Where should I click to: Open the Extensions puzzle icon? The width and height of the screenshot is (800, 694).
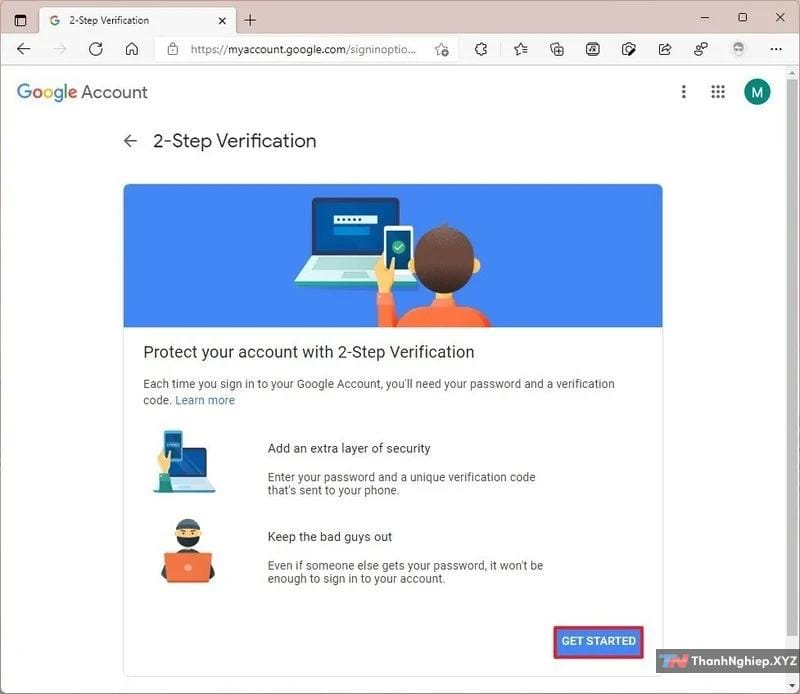click(x=481, y=49)
